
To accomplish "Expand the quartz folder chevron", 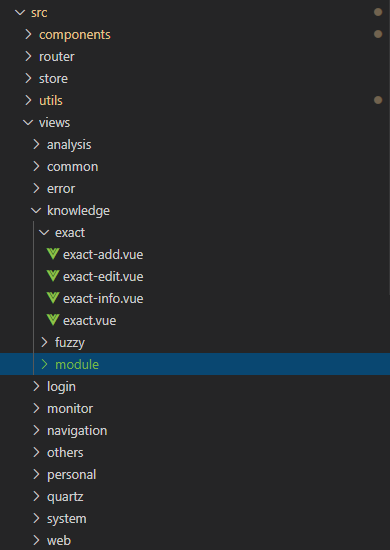I will point(36,496).
